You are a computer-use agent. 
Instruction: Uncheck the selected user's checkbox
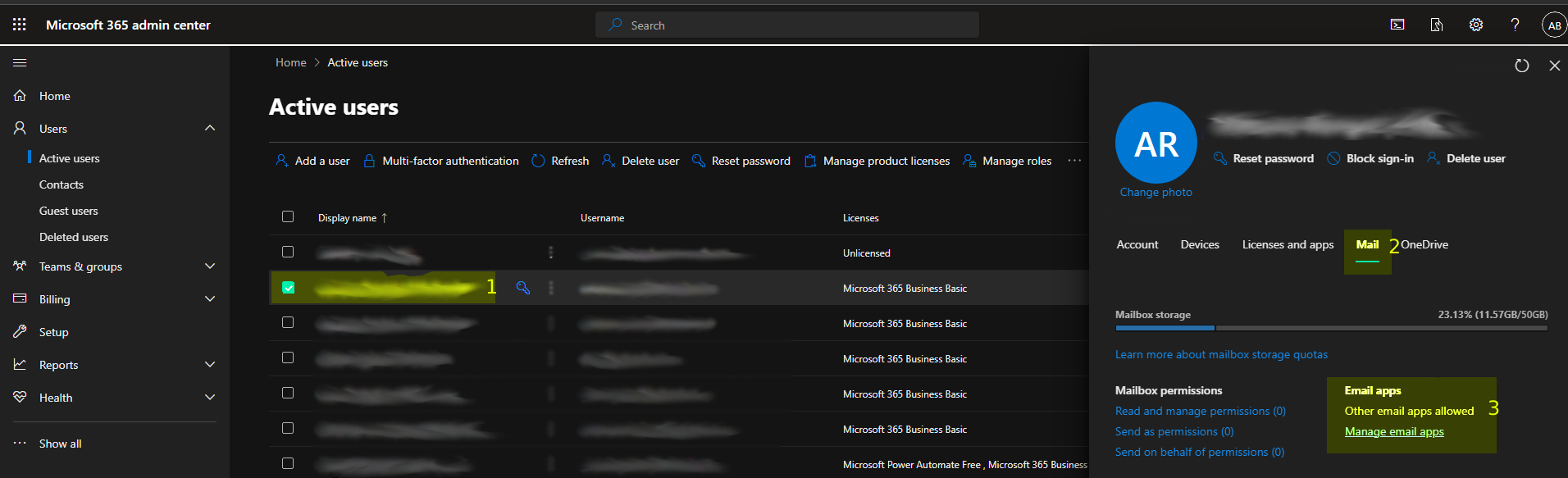pos(288,287)
